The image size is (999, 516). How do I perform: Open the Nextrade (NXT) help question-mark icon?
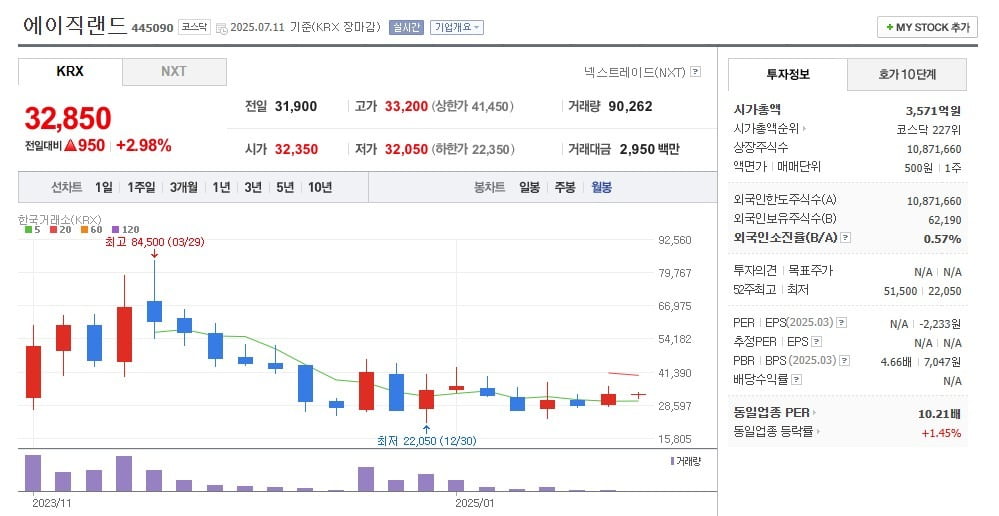[696, 72]
